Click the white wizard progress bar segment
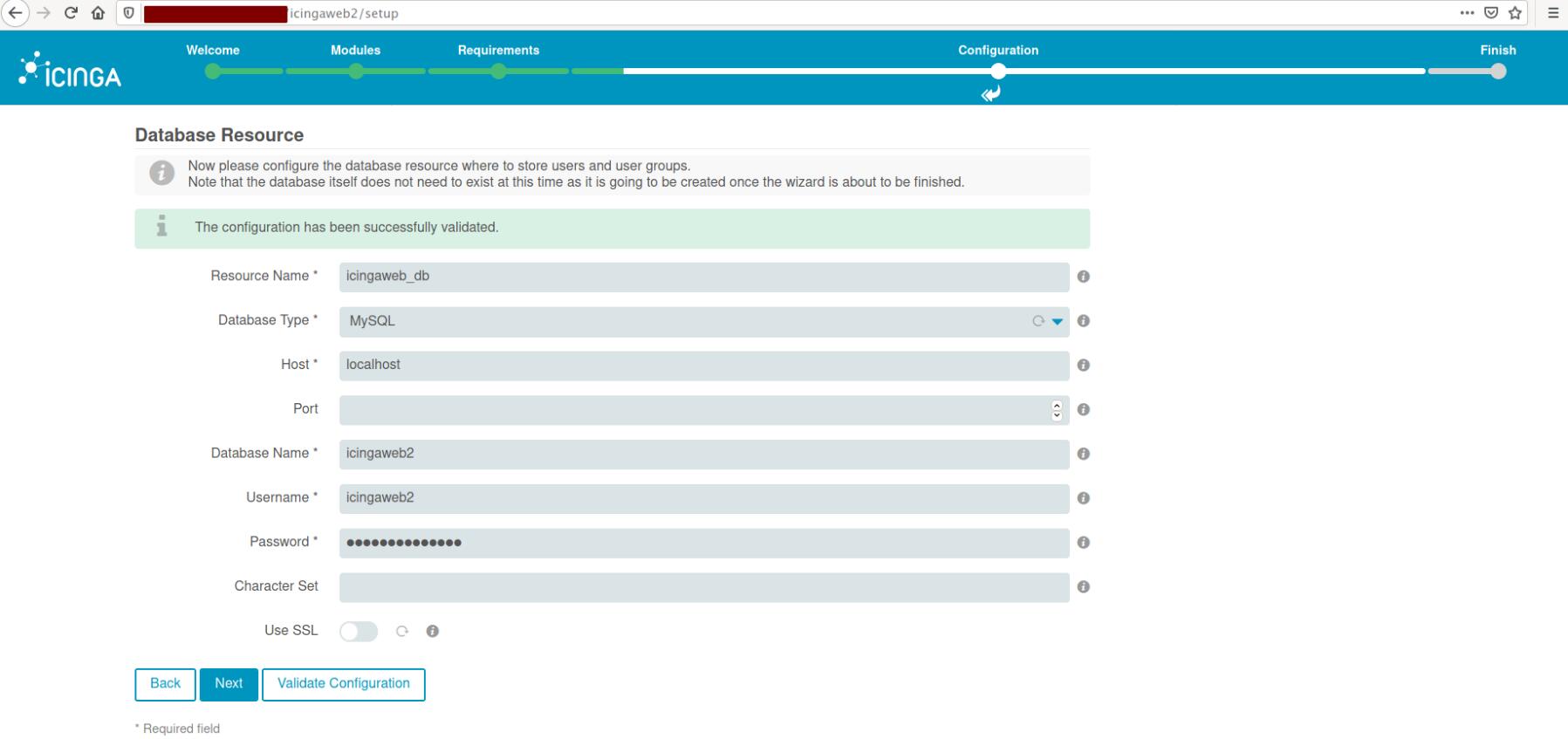The height and width of the screenshot is (739, 1568). tap(1024, 72)
